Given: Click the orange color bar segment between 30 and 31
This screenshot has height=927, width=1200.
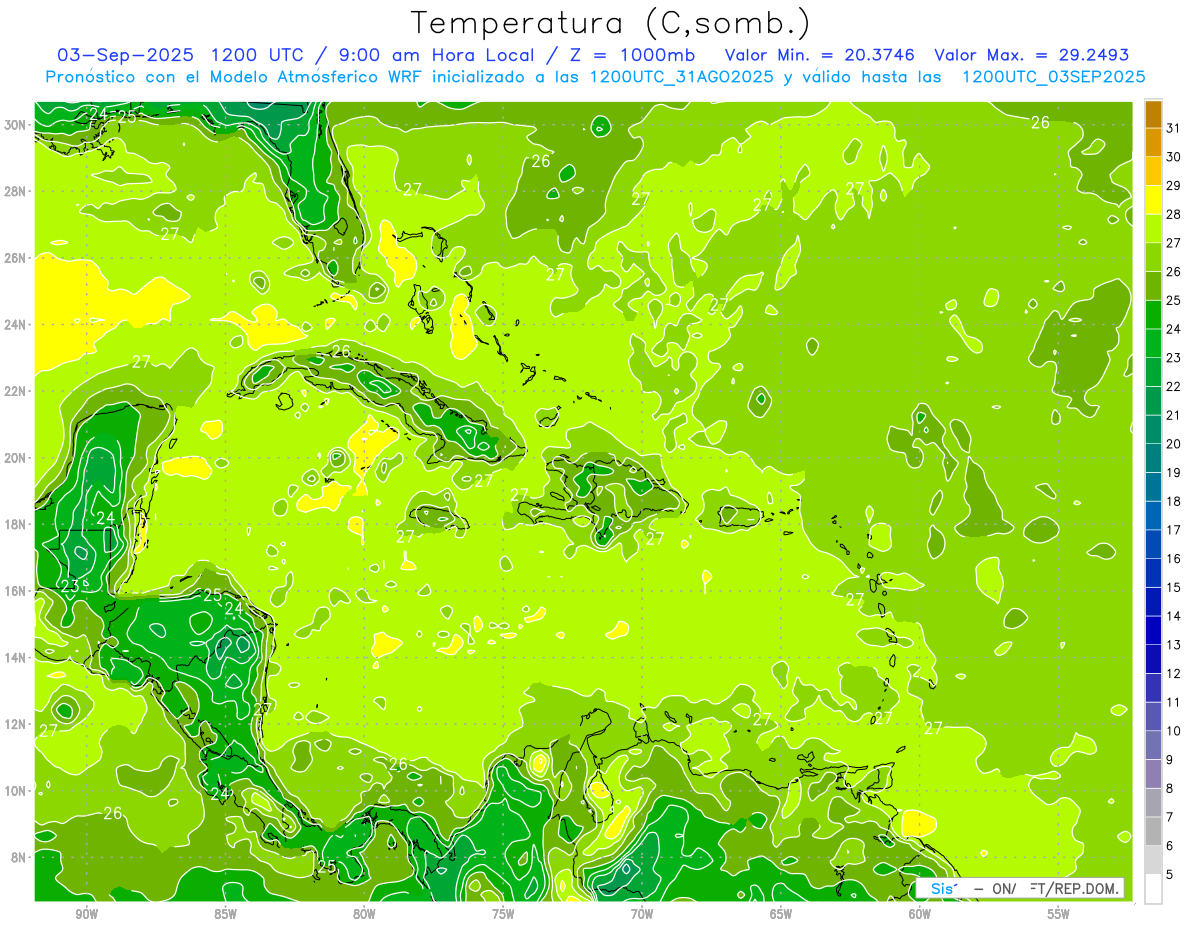Looking at the screenshot, I should (1153, 143).
